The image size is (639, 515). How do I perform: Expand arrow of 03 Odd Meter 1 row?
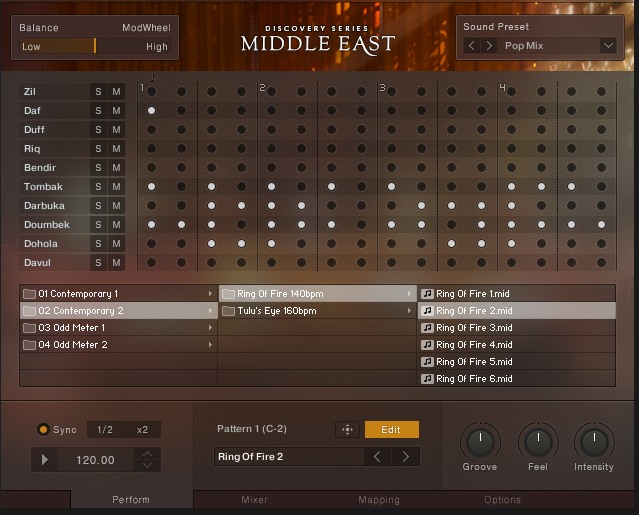point(210,328)
